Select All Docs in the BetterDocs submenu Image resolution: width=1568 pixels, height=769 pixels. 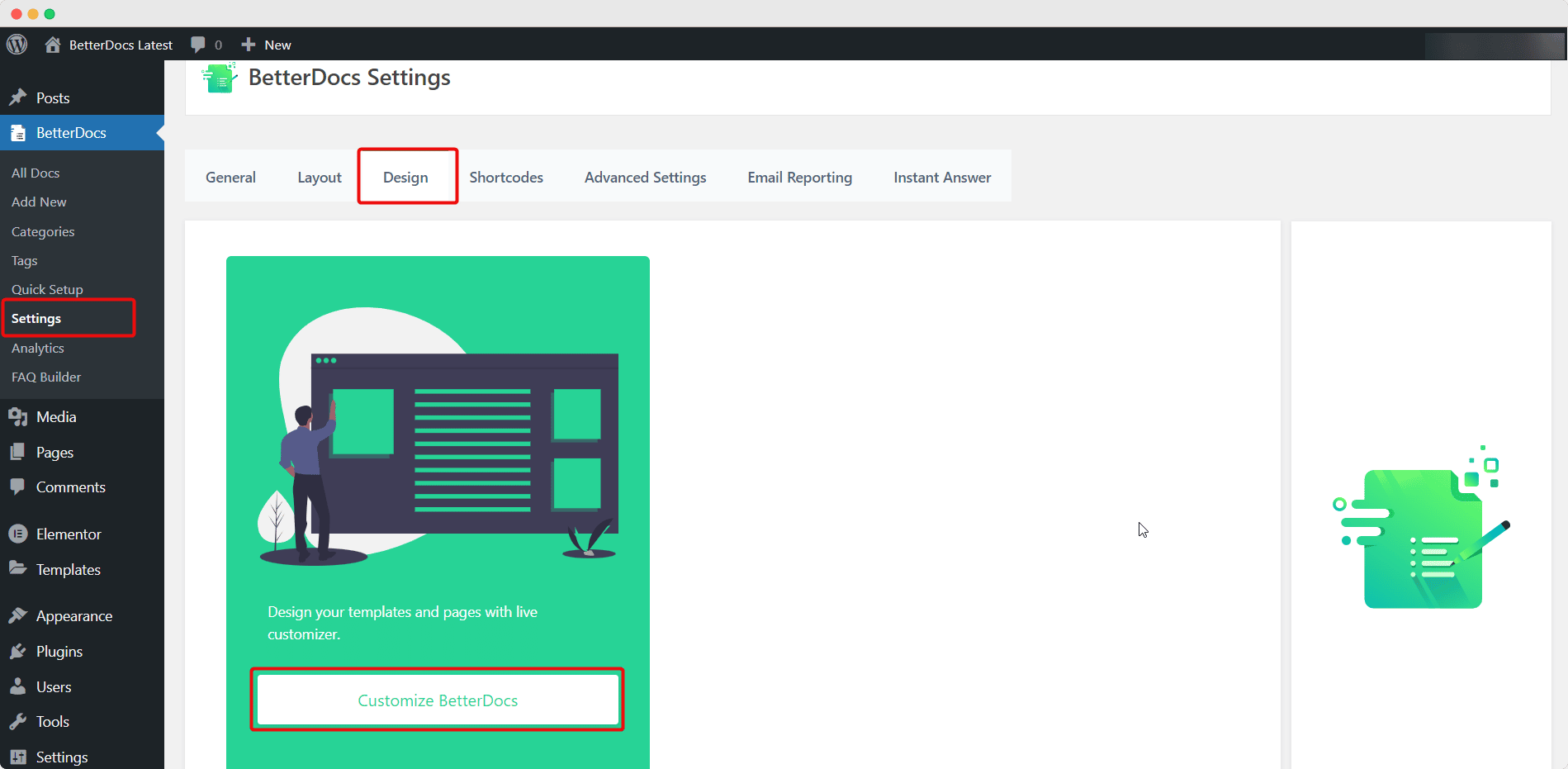(36, 173)
